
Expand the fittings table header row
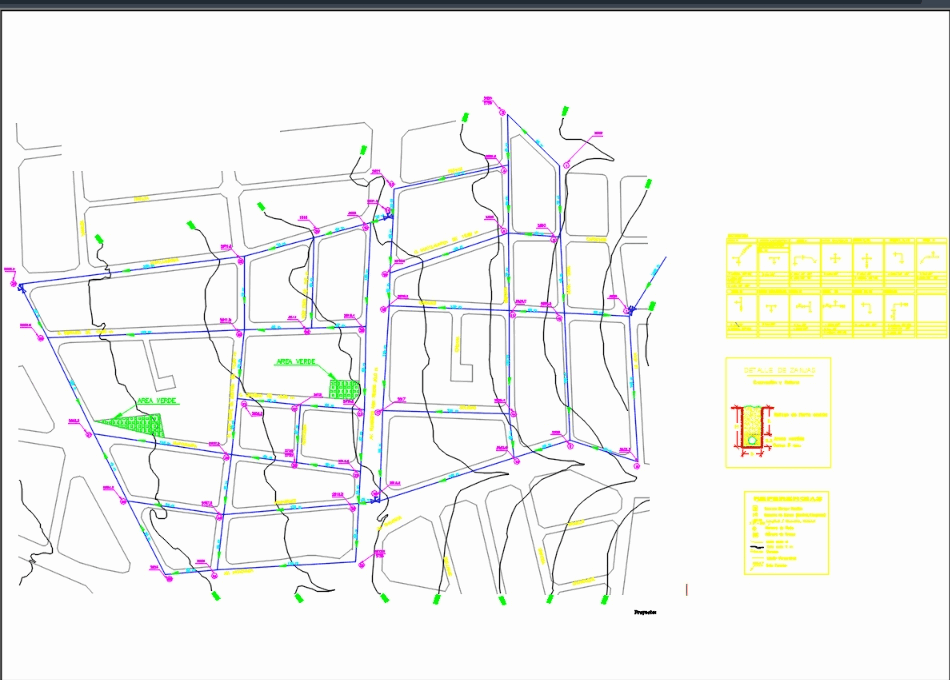coord(837,241)
